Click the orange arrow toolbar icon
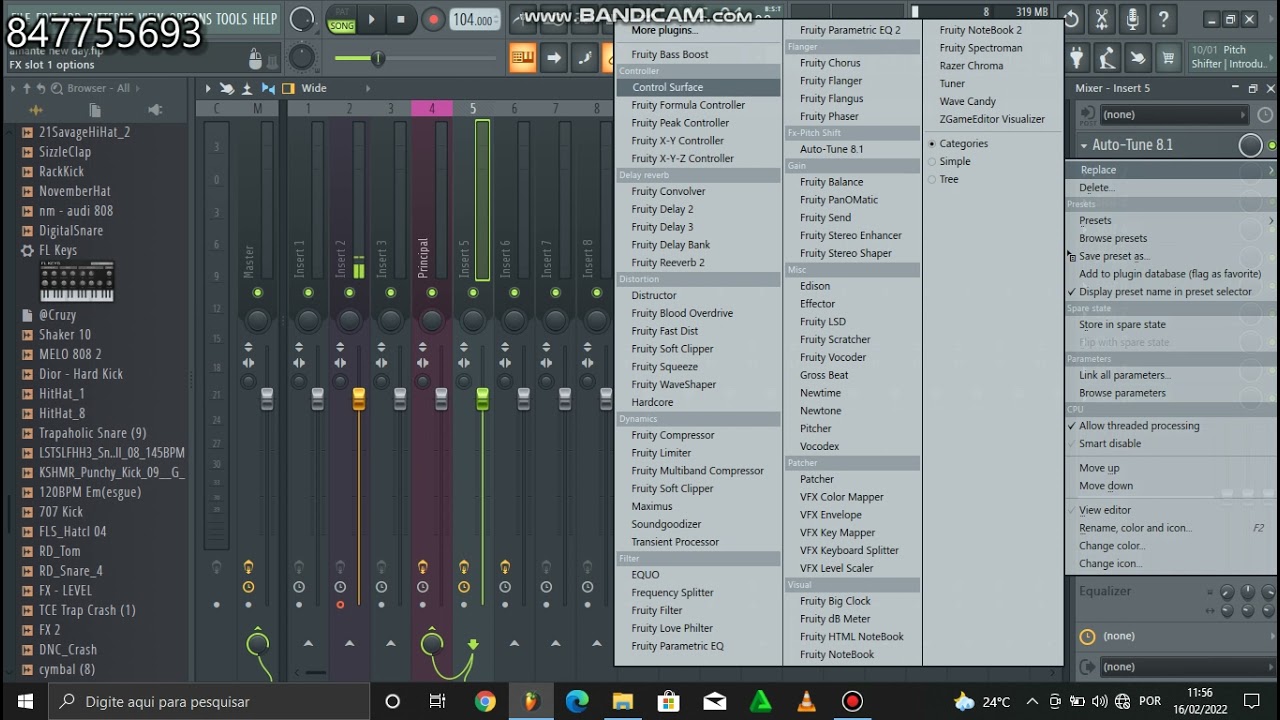This screenshot has width=1280, height=720. pyautogui.click(x=553, y=58)
